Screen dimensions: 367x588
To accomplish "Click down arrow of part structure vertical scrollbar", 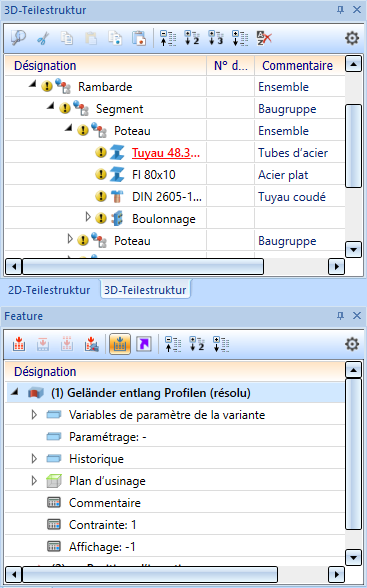I will point(353,250).
